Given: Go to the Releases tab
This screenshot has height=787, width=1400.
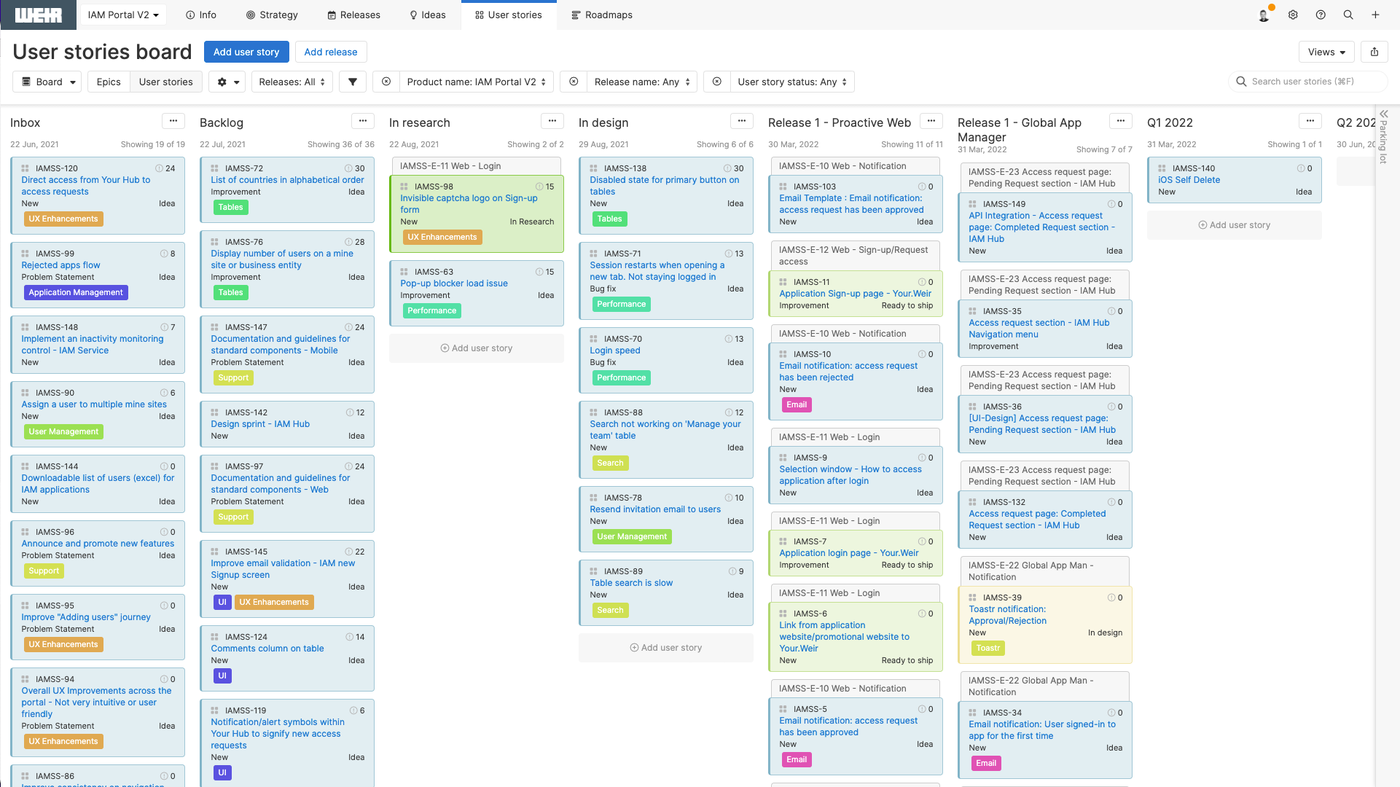Looking at the screenshot, I should click(354, 15).
